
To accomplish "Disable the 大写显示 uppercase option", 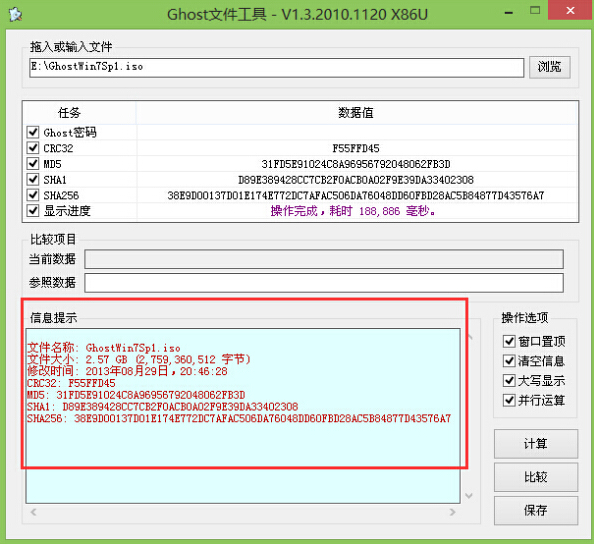I will point(509,380).
